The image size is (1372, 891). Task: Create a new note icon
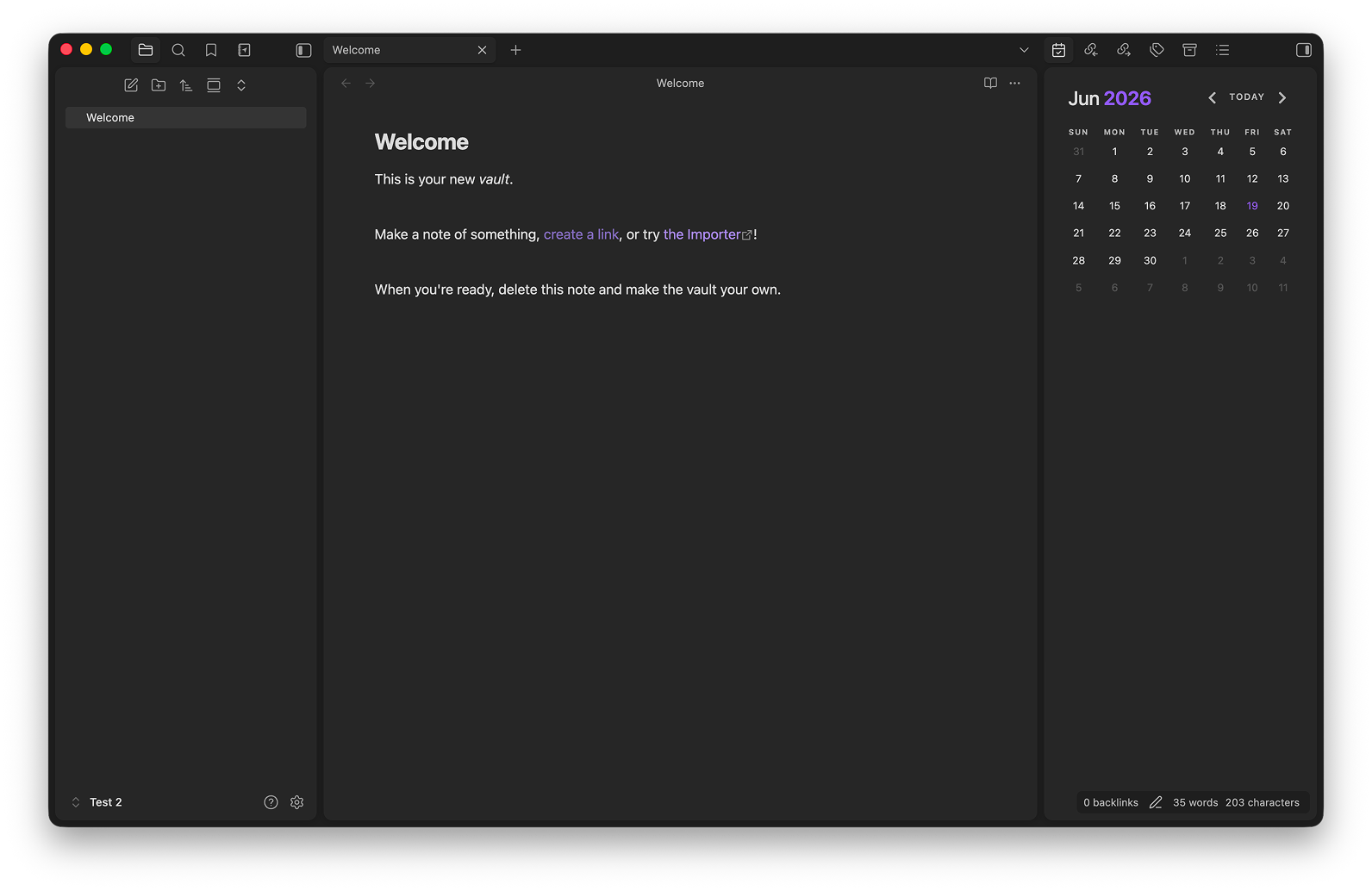point(131,85)
